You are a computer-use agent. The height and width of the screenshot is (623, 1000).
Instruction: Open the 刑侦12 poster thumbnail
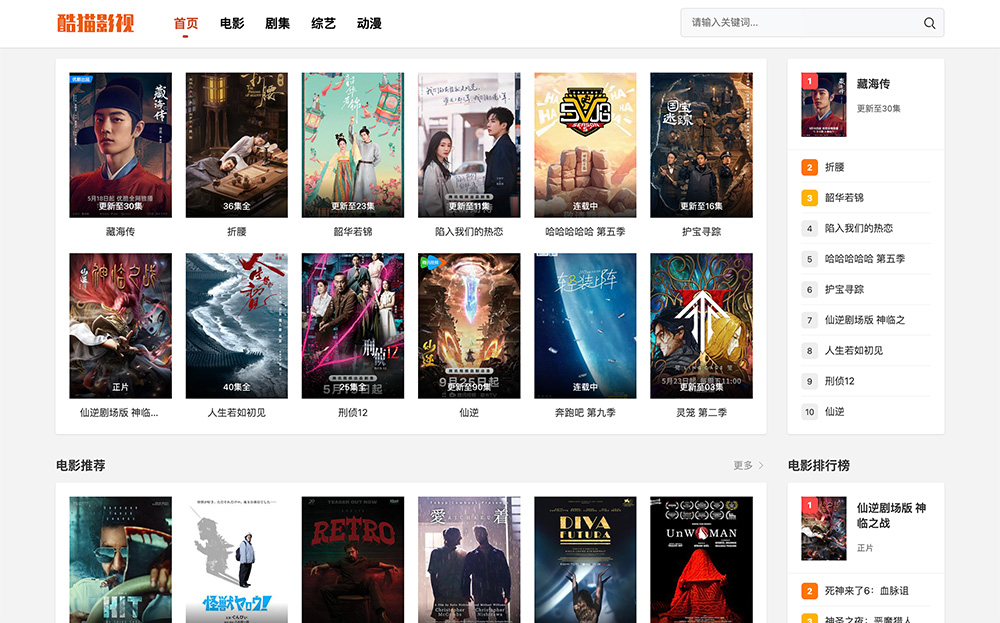click(353, 326)
